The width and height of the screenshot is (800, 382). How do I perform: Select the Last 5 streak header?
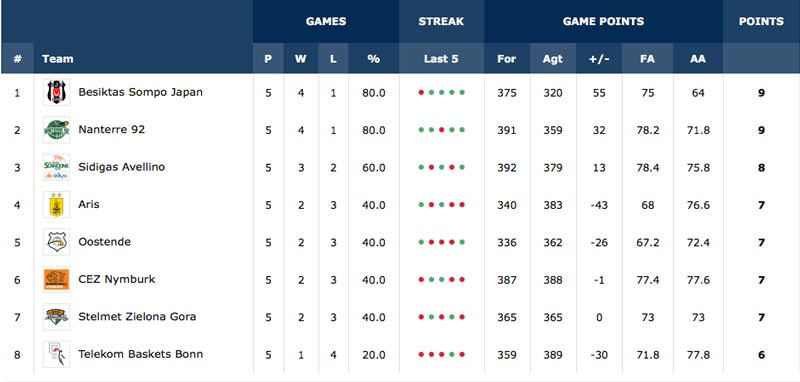(441, 59)
